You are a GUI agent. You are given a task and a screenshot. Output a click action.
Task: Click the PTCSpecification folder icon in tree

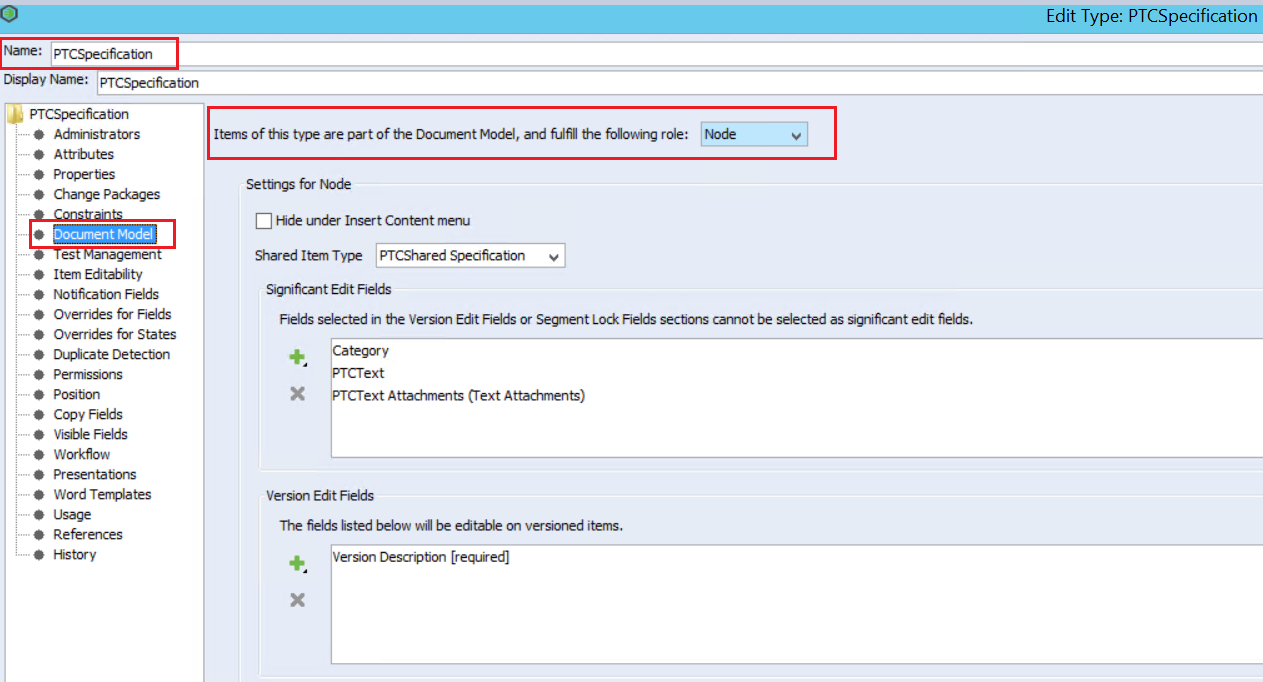point(15,114)
